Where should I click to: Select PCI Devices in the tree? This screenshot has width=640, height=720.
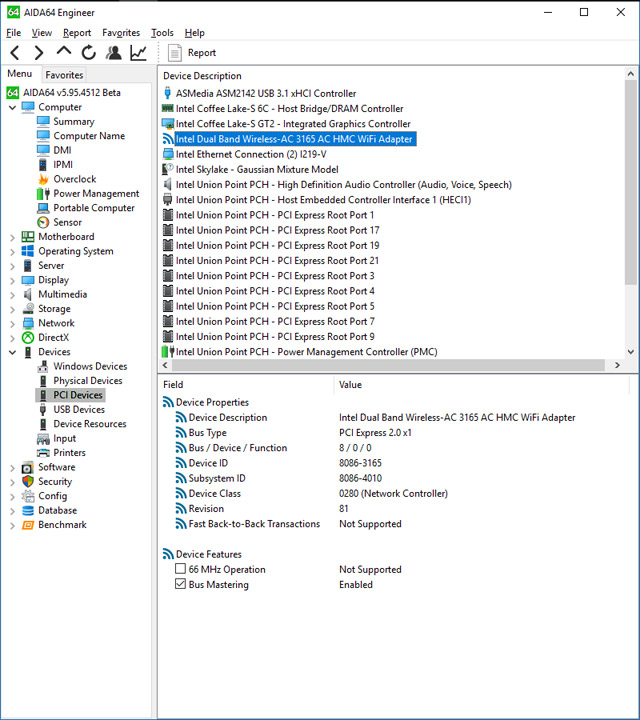point(78,395)
